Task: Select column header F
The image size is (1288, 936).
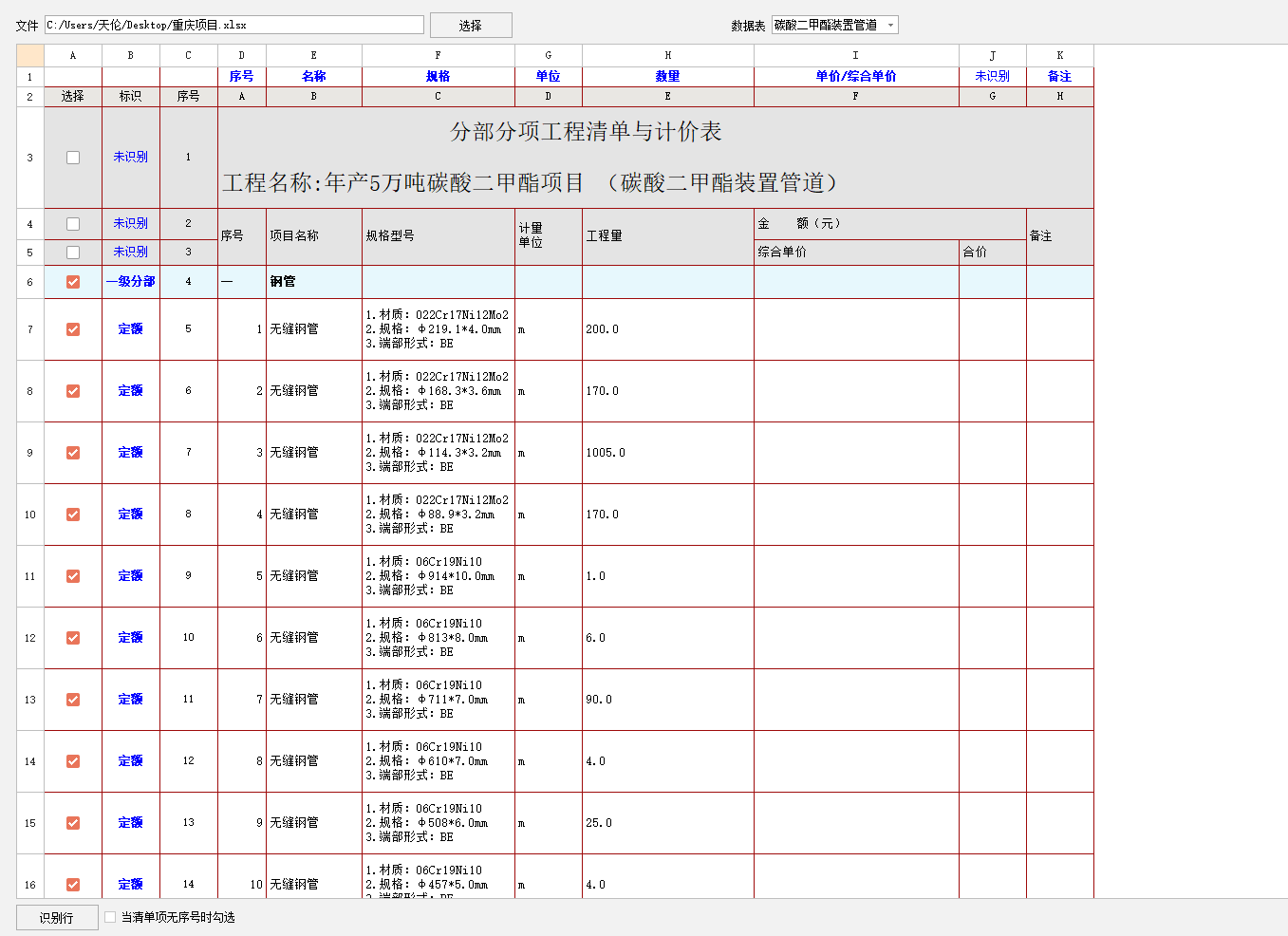Action: [x=439, y=55]
